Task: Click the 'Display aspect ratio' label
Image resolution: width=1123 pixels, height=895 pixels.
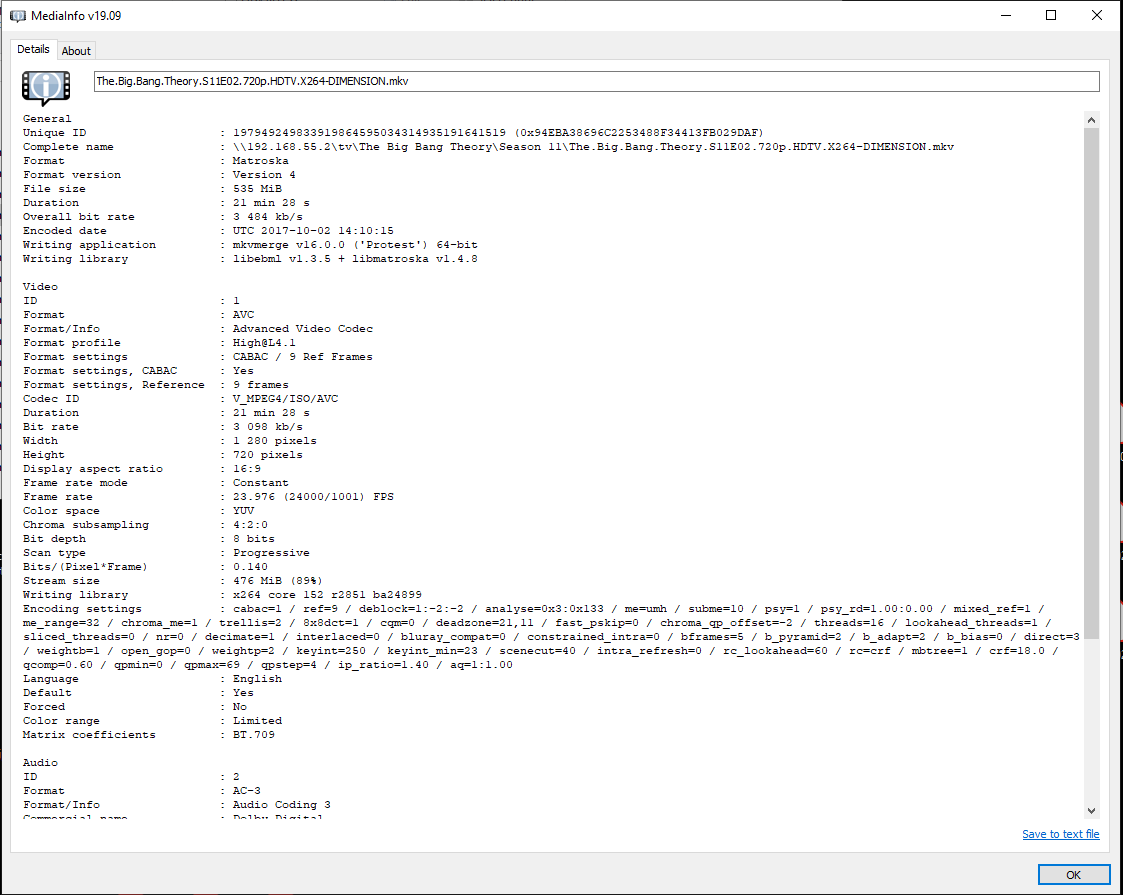Action: point(92,469)
